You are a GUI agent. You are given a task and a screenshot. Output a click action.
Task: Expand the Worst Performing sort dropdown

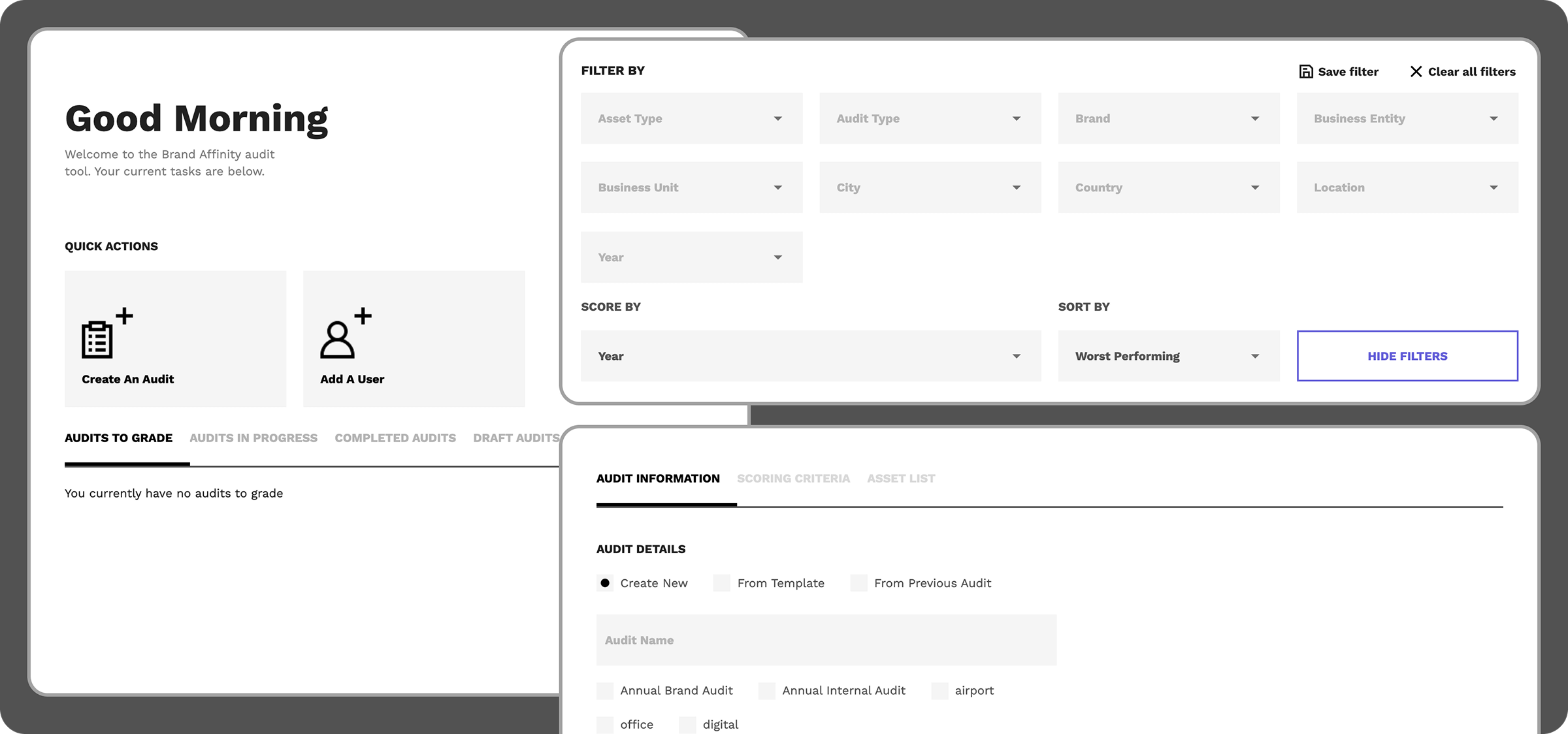pyautogui.click(x=1168, y=357)
